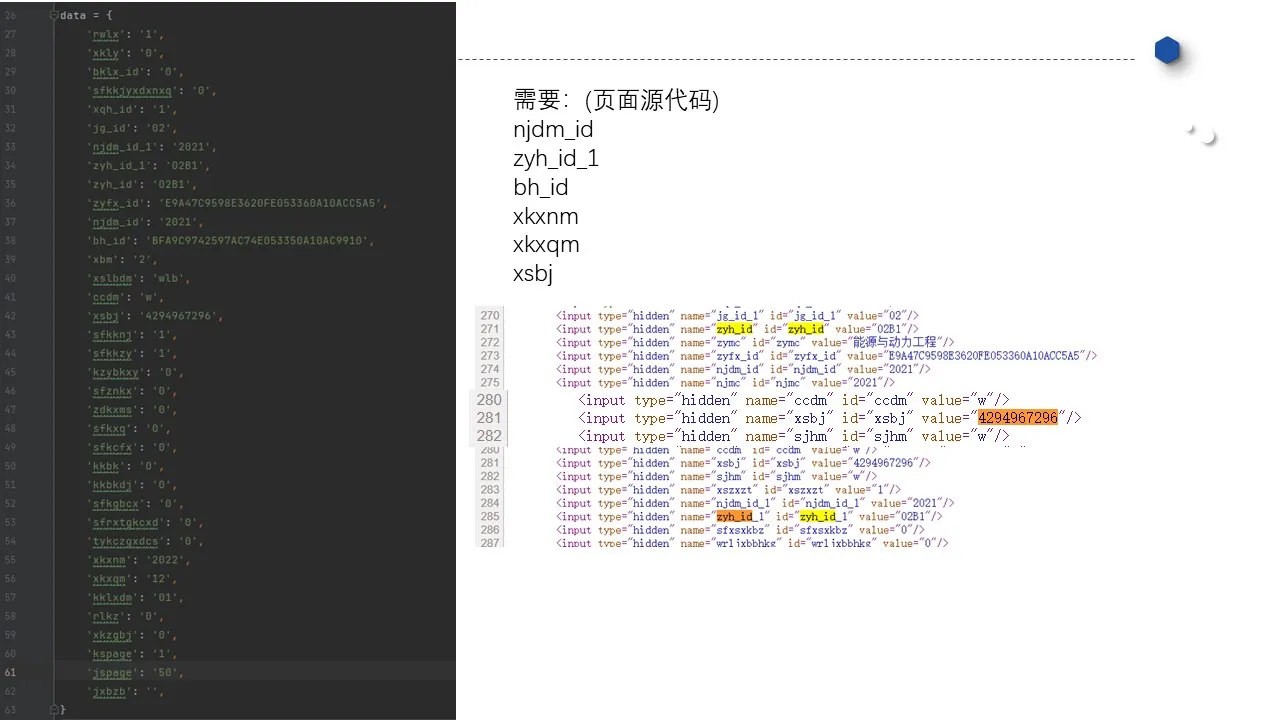This screenshot has height=720, width=1280.
Task: Select 'njdm_id_1': '2021' on editor line 33
Action: point(149,147)
